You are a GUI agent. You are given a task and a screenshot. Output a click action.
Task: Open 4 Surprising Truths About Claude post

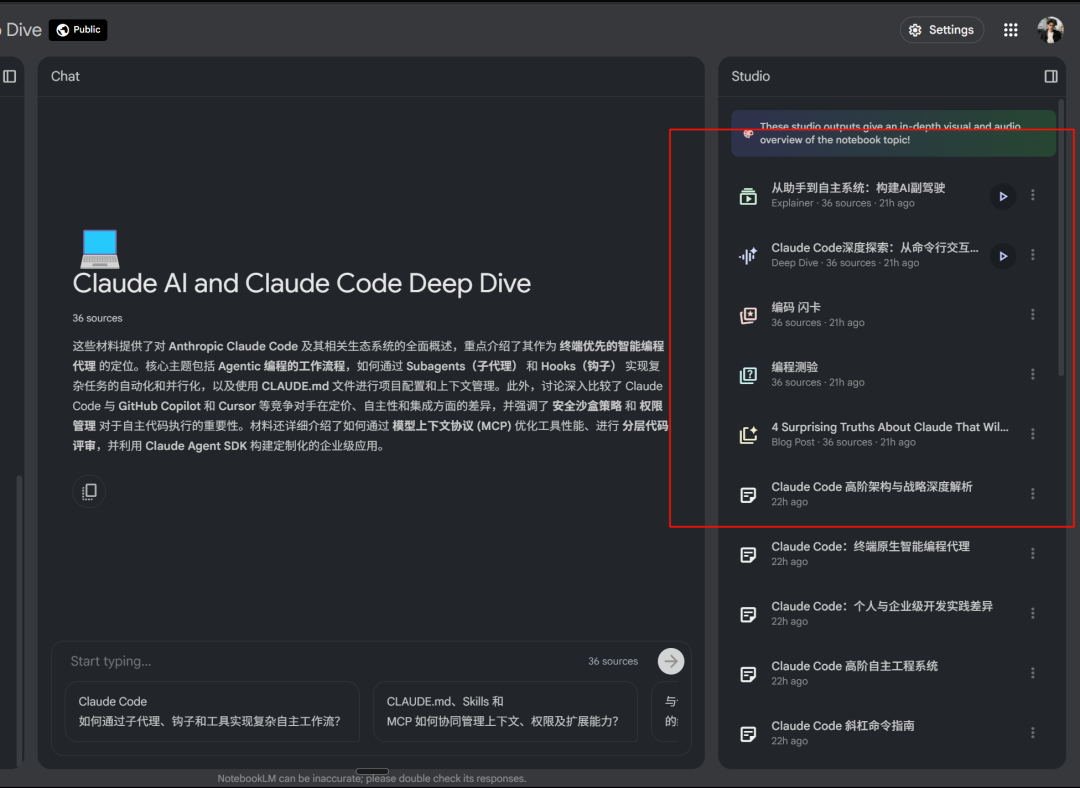coord(889,427)
